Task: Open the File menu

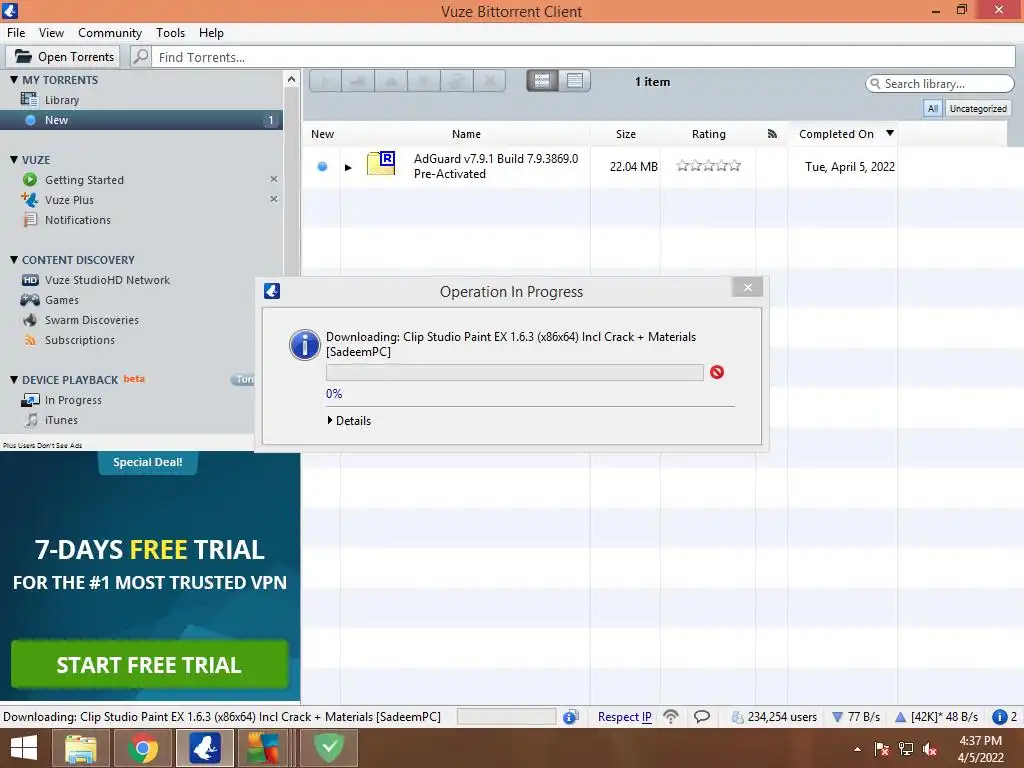Action: pyautogui.click(x=16, y=33)
